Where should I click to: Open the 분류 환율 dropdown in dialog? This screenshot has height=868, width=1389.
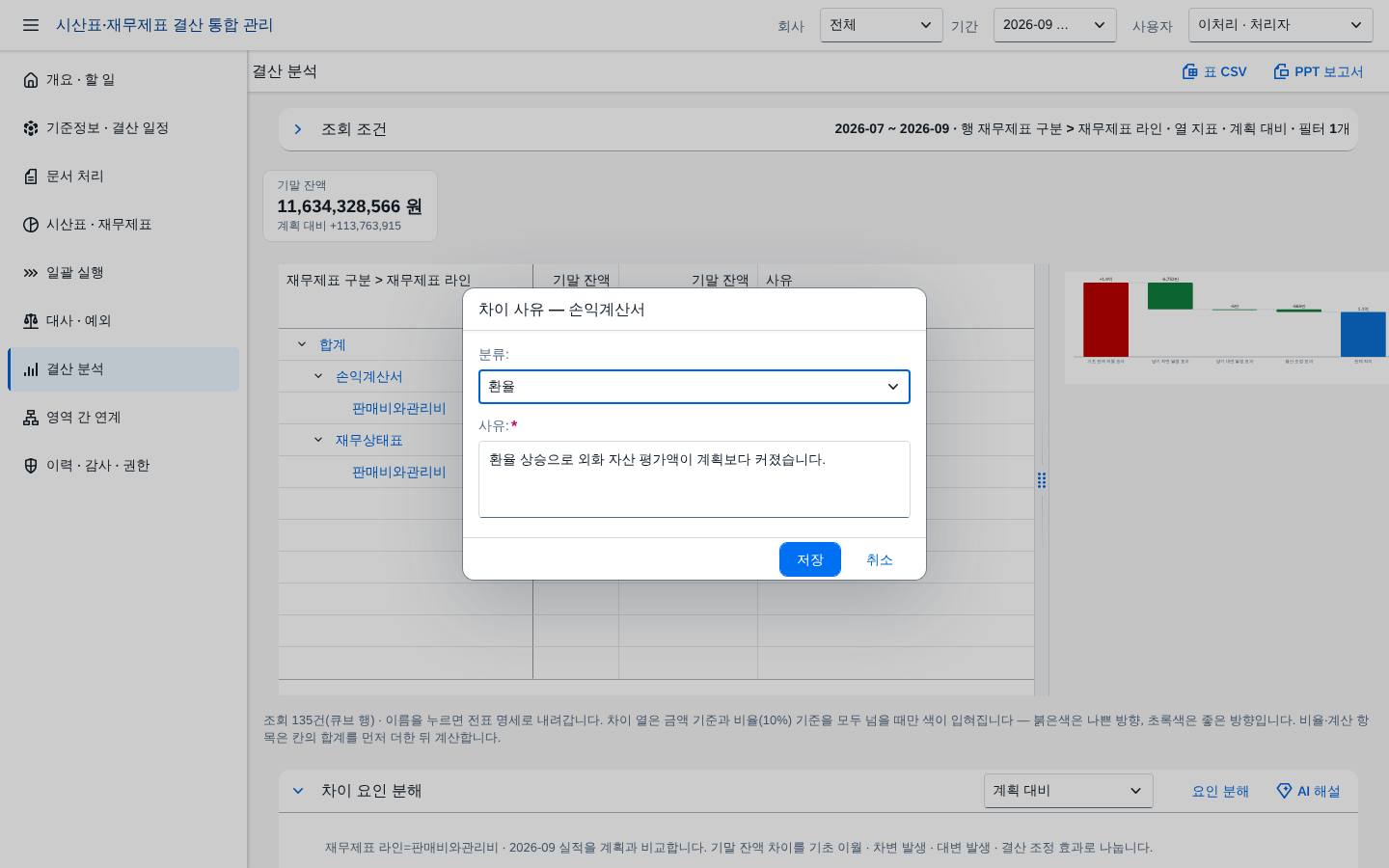[x=694, y=387]
